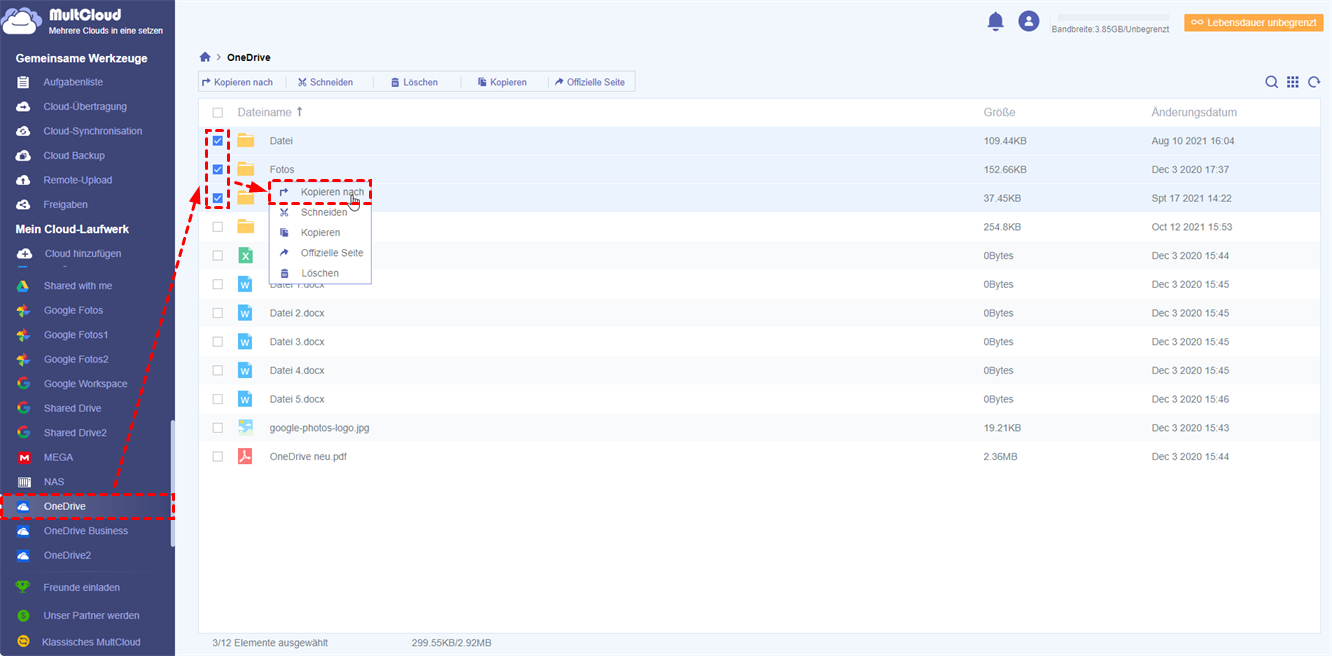Viewport: 1332px width, 656px height.
Task: Click toolbar Kopieren button
Action: pos(502,82)
